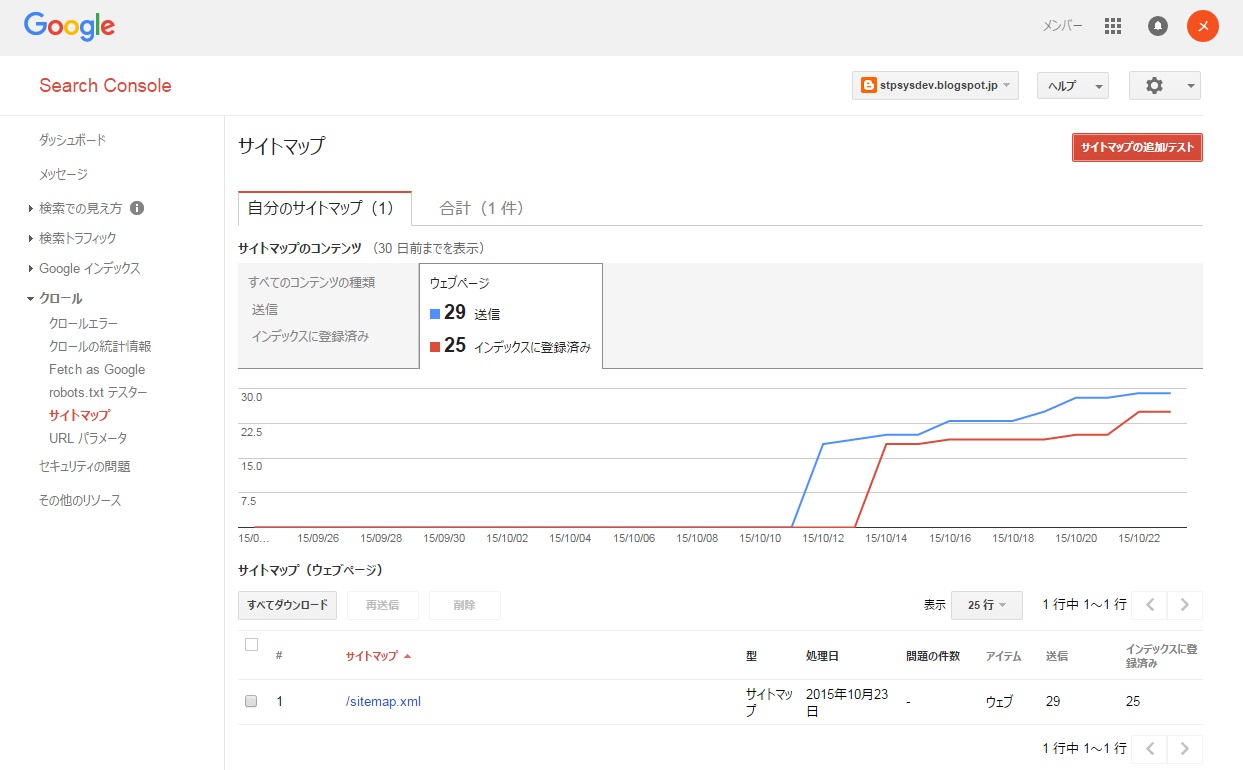1243x770 pixels.
Task: Open クロールの統計情報 in the sidebar
Action: click(x=100, y=346)
